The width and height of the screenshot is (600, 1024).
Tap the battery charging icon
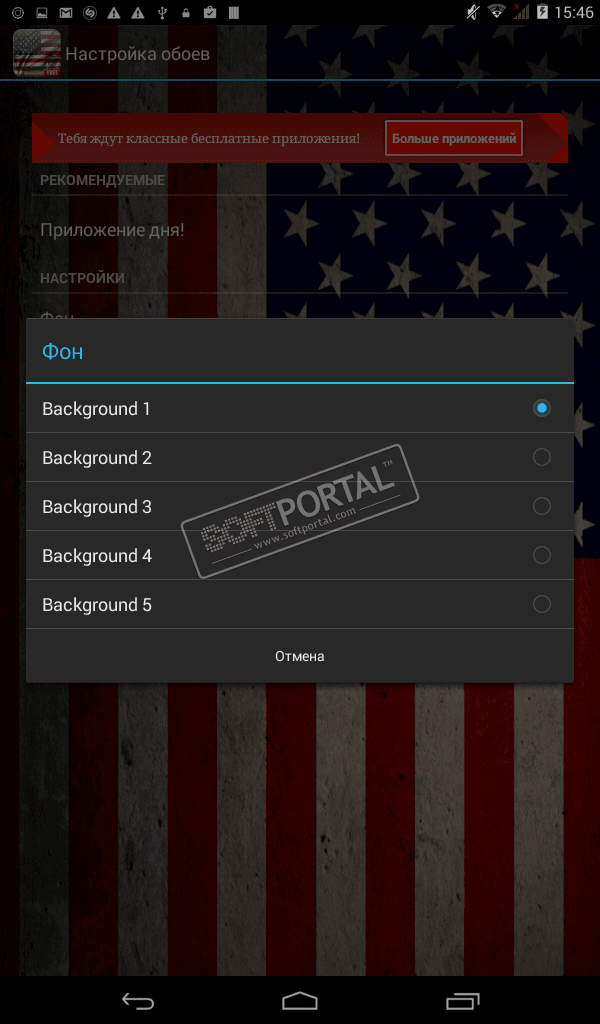pos(542,12)
